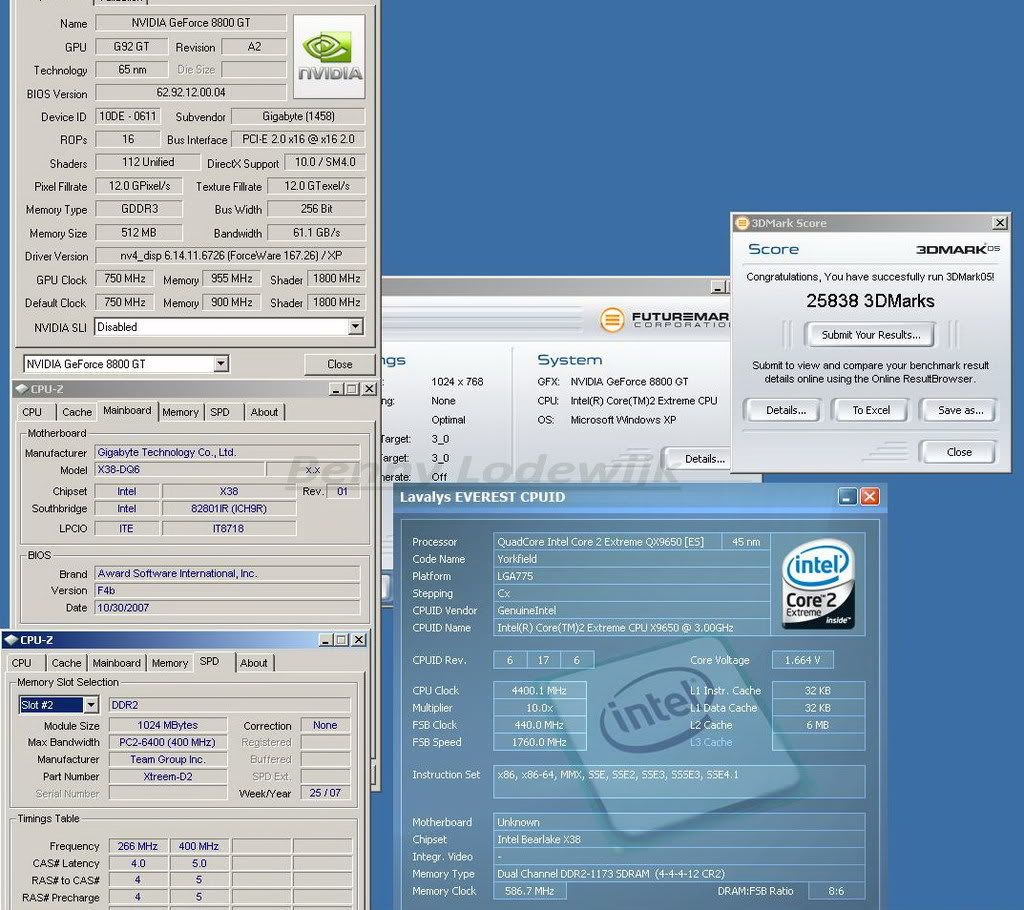Open About tab in CPU-Z SPD window

tap(254, 663)
